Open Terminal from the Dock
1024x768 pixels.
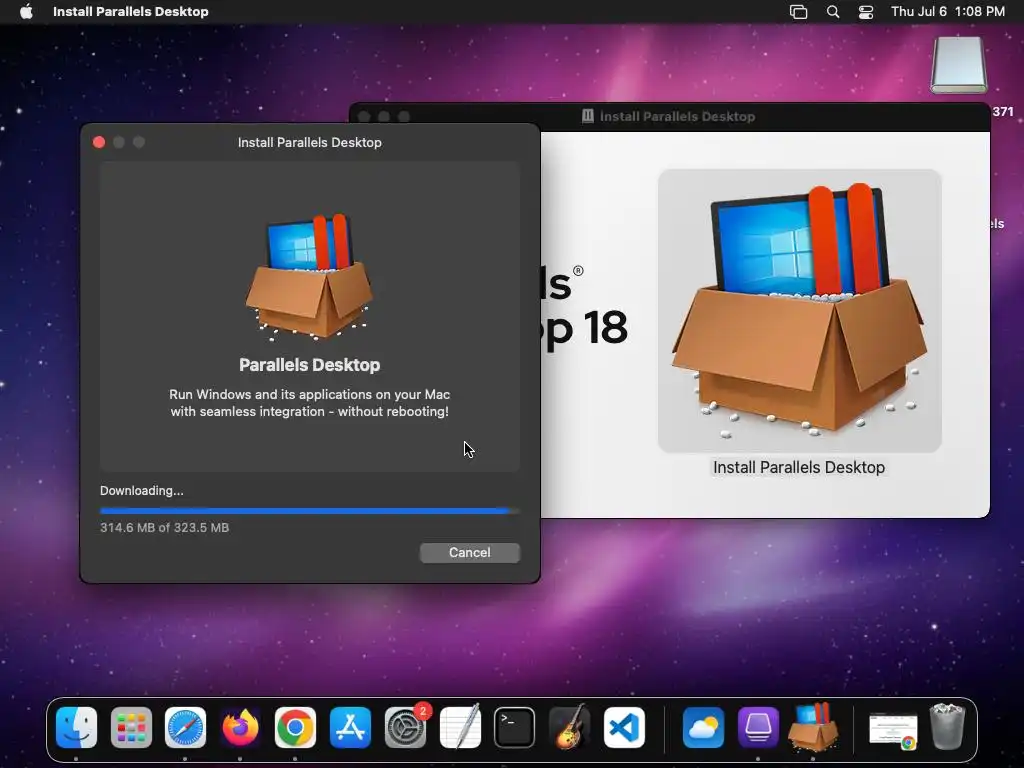click(x=515, y=728)
